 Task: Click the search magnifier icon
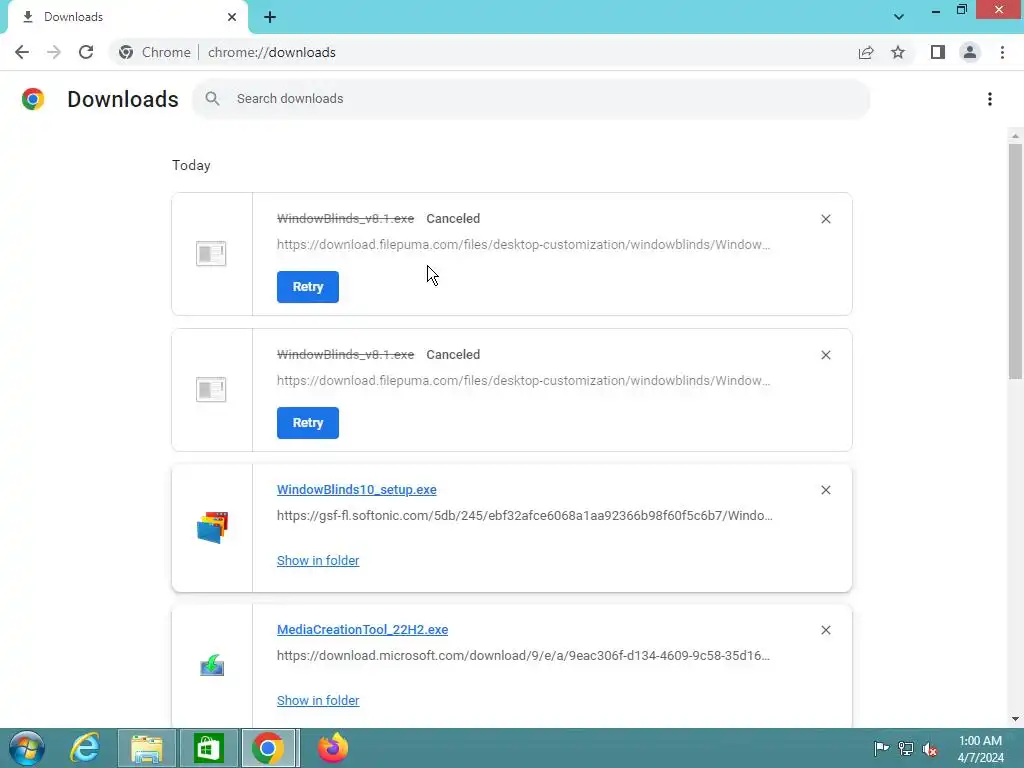(212, 99)
